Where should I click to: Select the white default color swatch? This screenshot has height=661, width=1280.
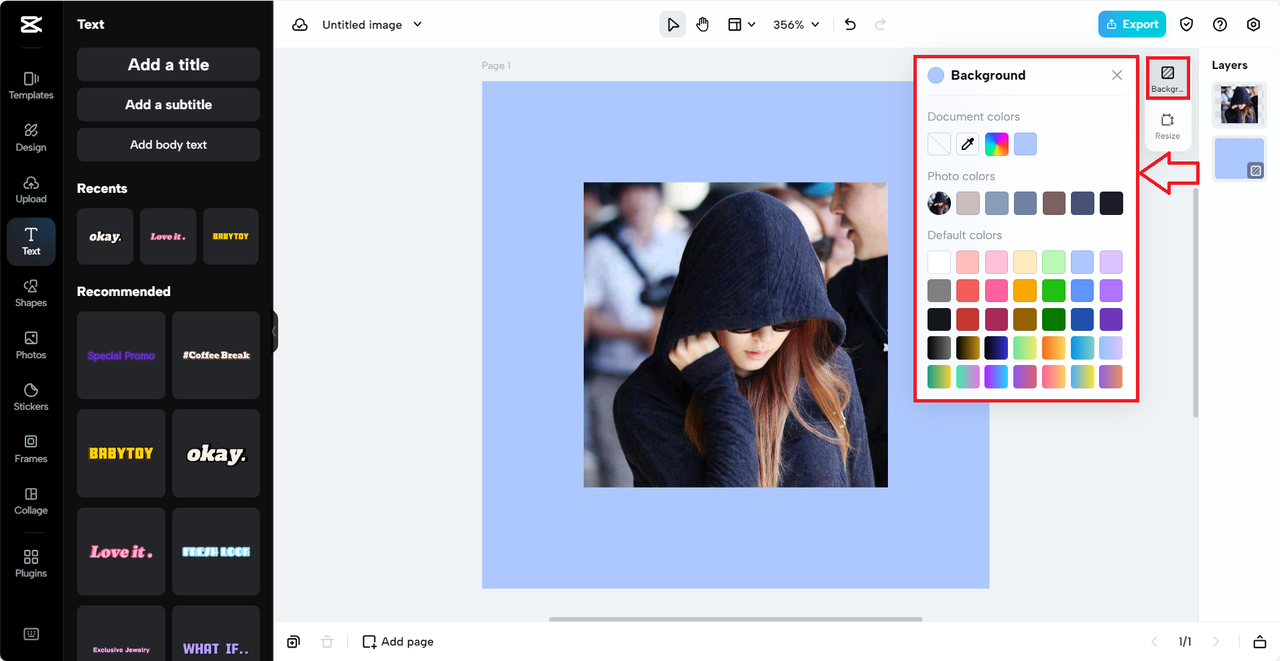[x=939, y=262]
